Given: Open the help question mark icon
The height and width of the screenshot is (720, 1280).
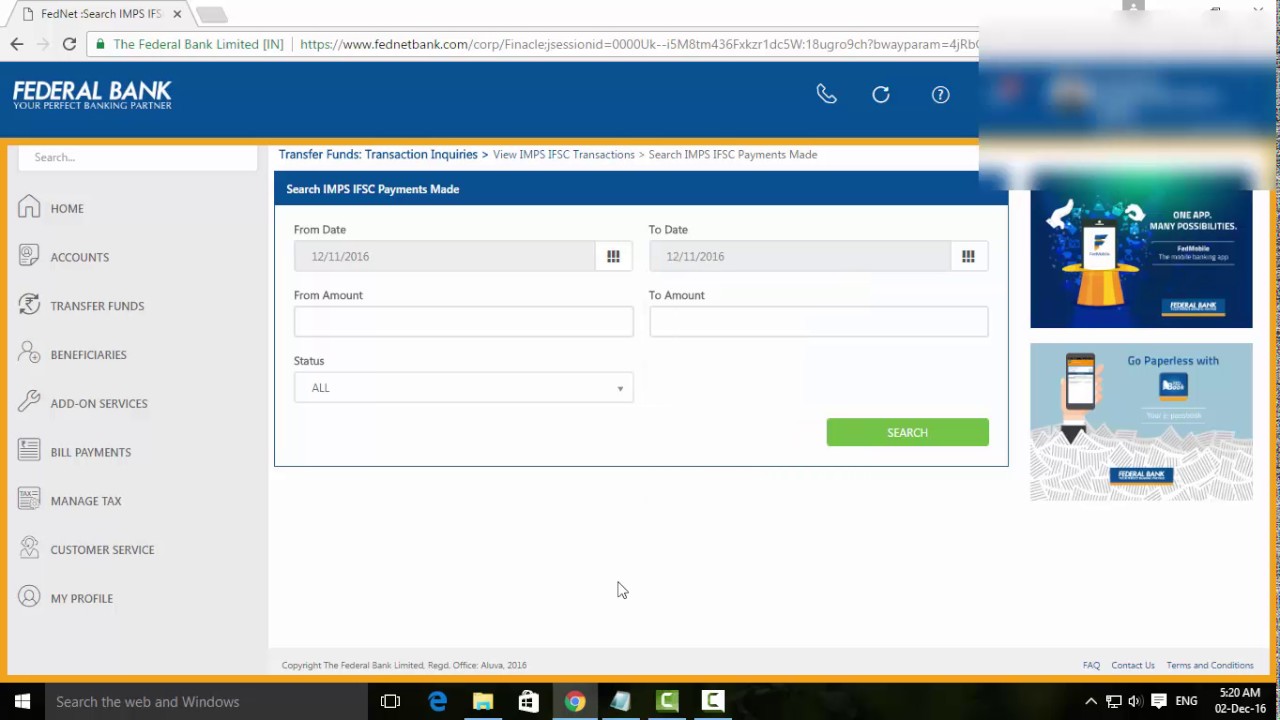Looking at the screenshot, I should (x=941, y=94).
